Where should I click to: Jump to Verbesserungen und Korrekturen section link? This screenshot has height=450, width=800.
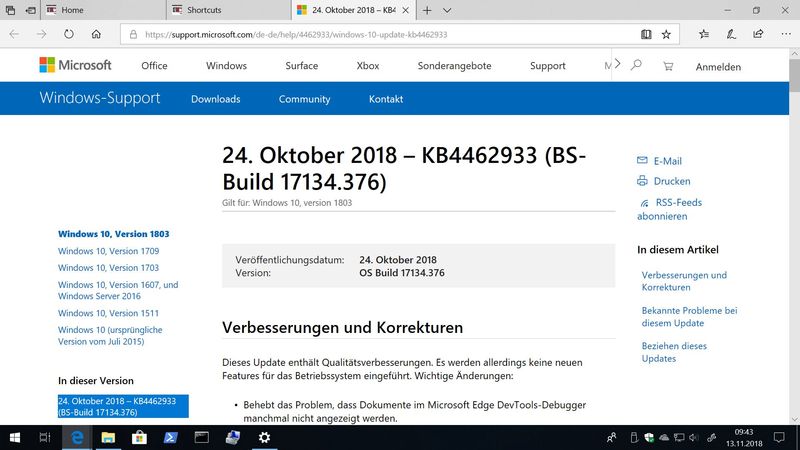684,281
